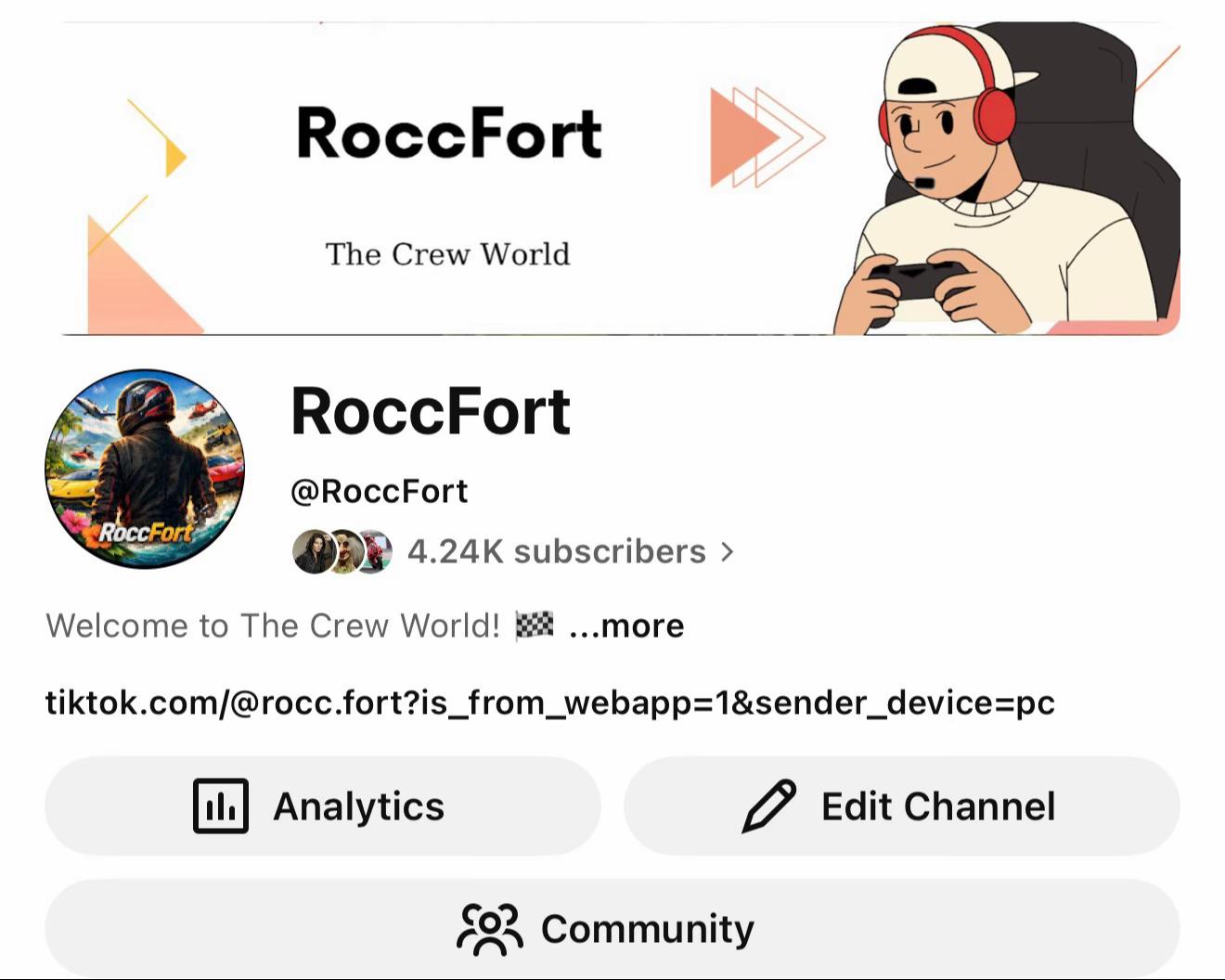
Task: Click the checkered flag emoji in description
Action: (x=535, y=625)
